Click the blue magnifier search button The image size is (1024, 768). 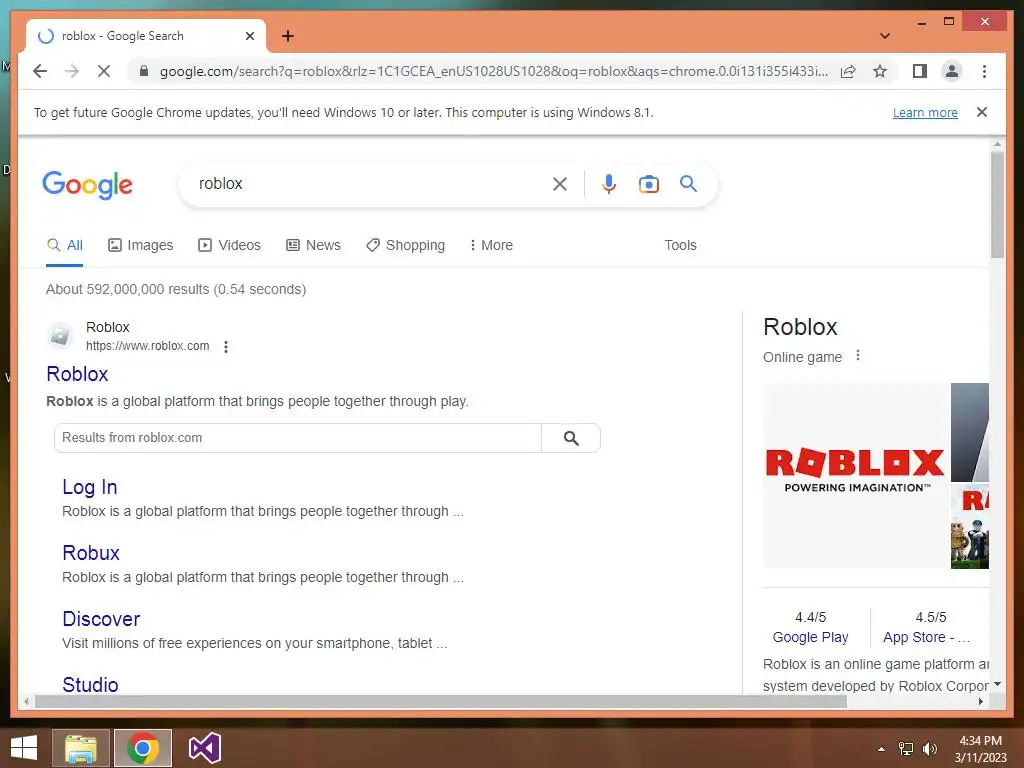[688, 184]
